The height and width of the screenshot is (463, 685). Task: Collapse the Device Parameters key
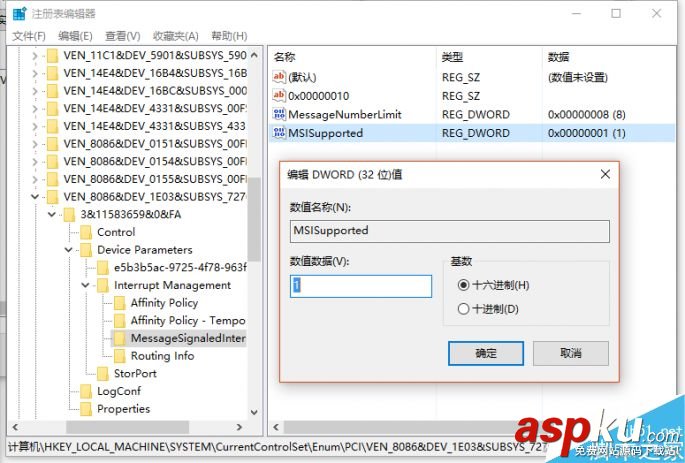[x=69, y=250]
